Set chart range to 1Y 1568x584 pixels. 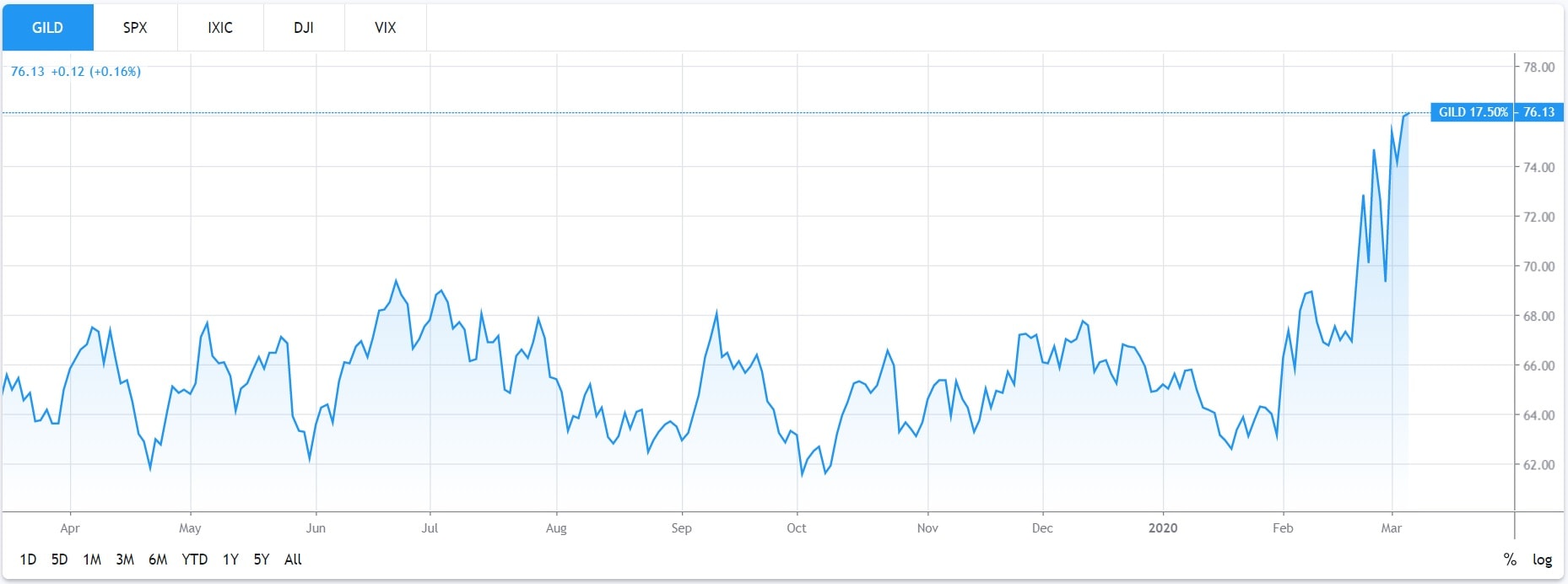(x=230, y=560)
